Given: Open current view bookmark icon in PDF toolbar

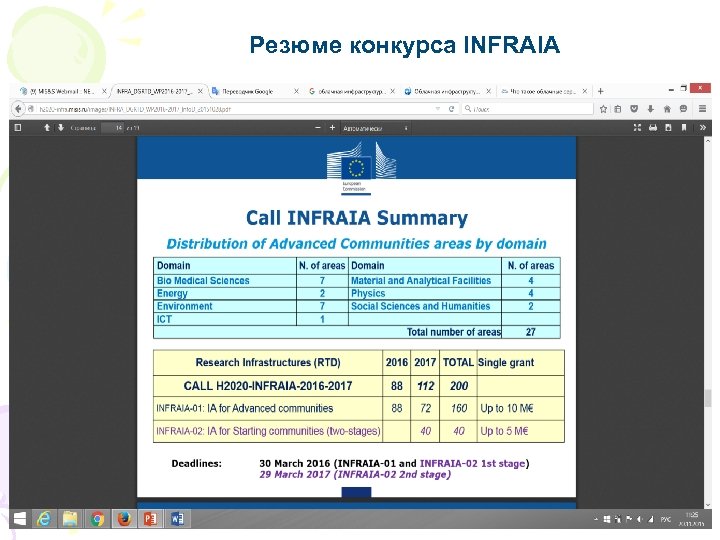Looking at the screenshot, I should 684,128.
